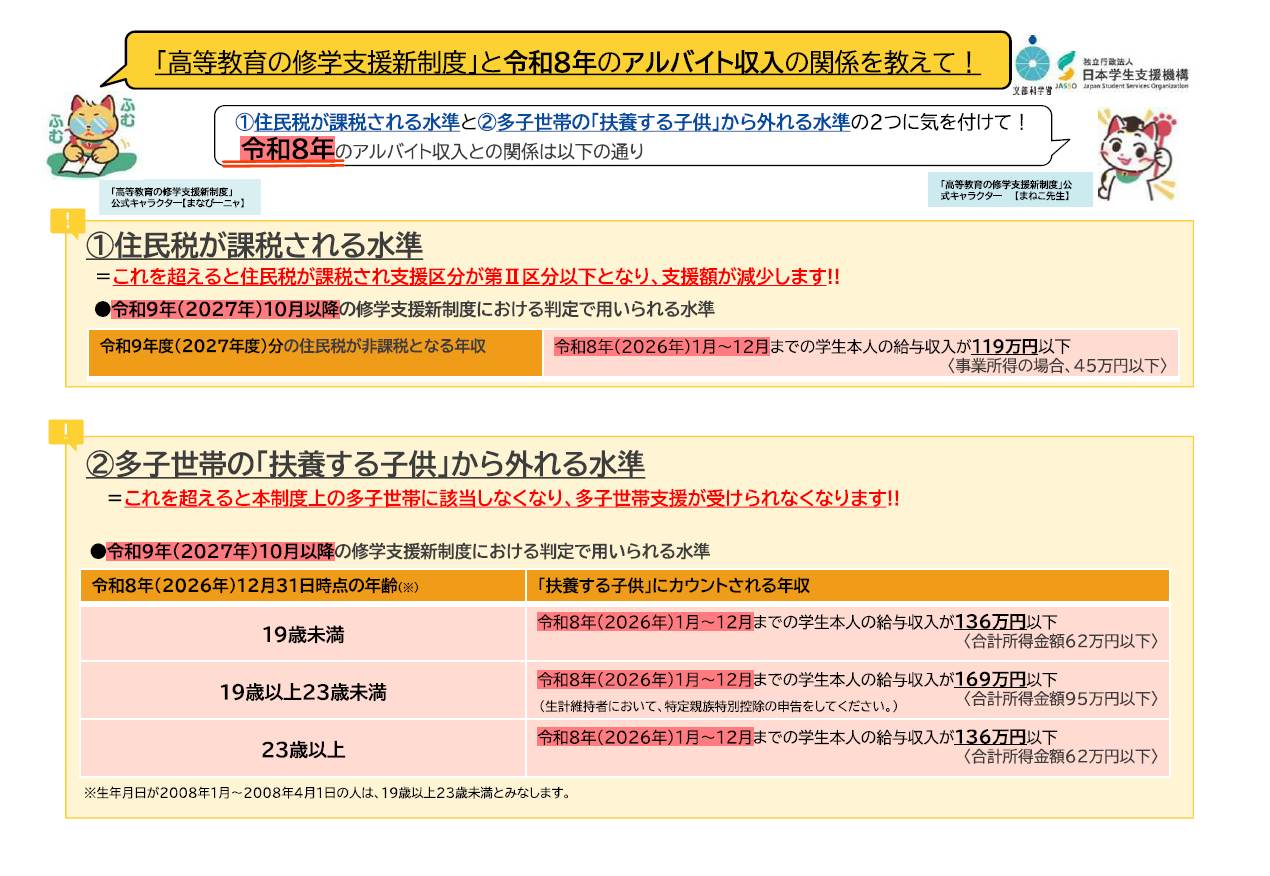1270x876 pixels.
Task: Click the exclamation icon above section ②
Action: [x=66, y=433]
